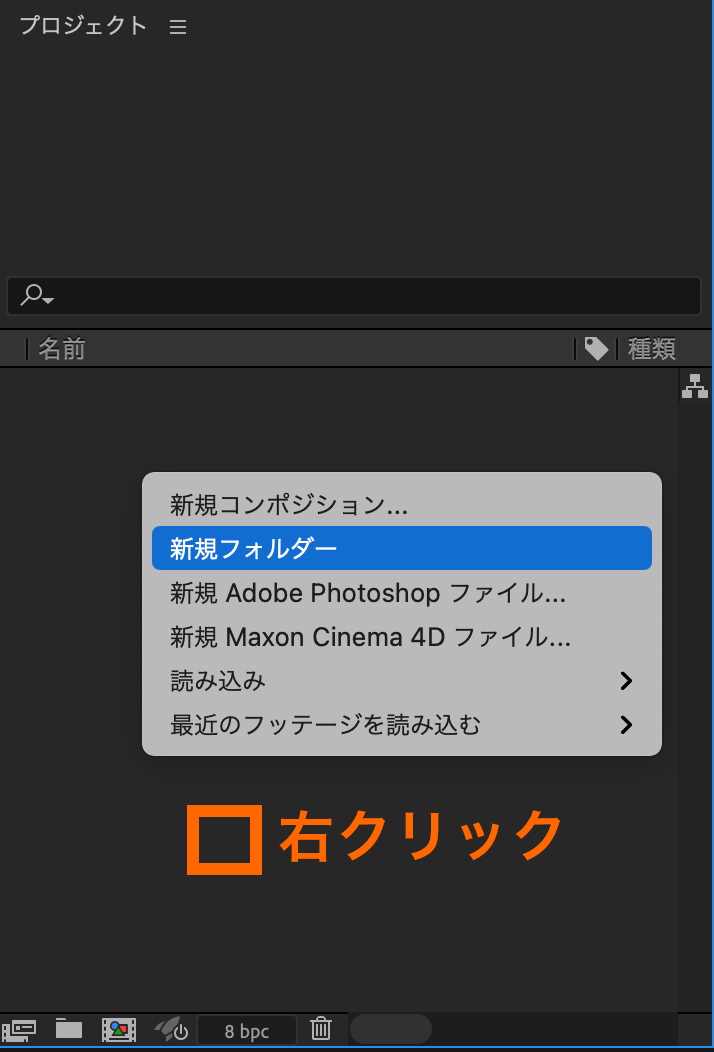Sort by the 名前 column header
This screenshot has width=714, height=1052.
pyautogui.click(x=62, y=348)
